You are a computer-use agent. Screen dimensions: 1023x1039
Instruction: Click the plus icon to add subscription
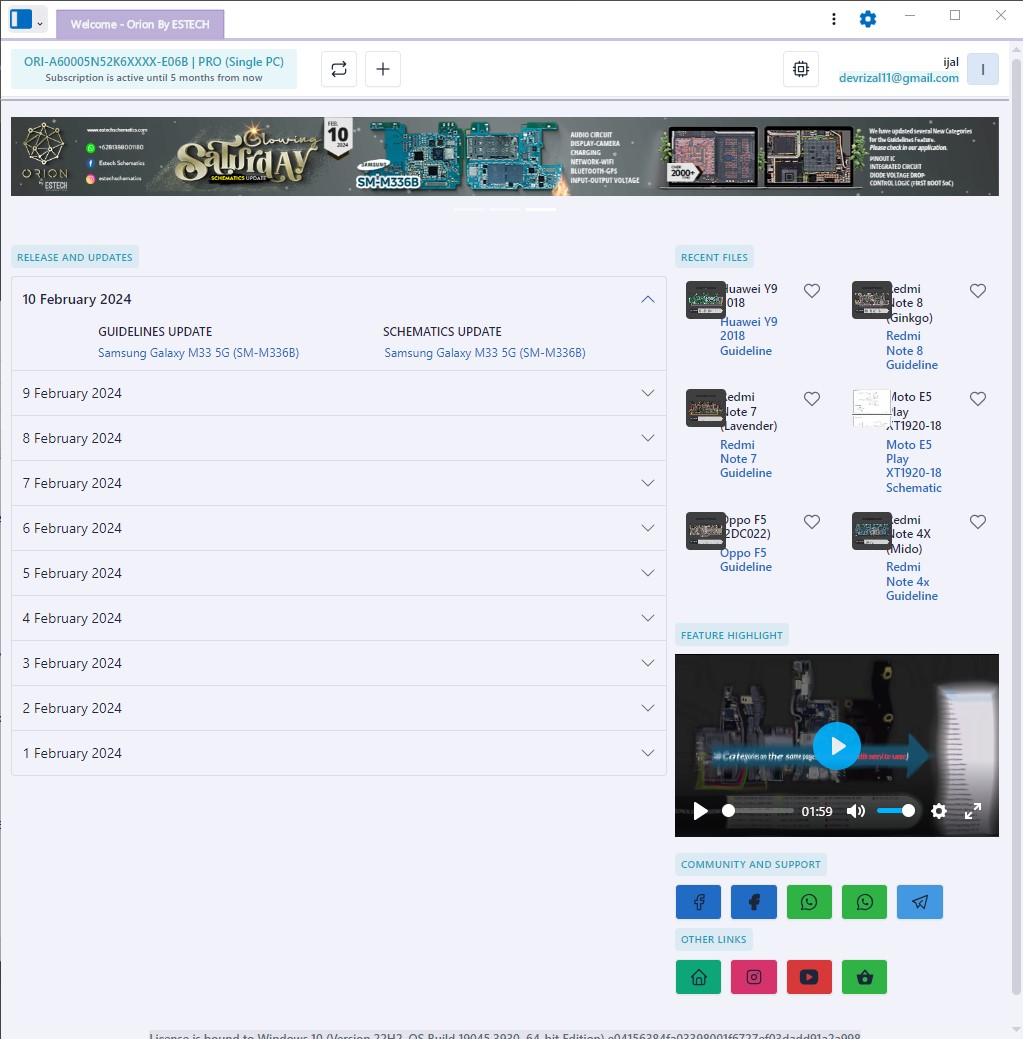(x=383, y=69)
